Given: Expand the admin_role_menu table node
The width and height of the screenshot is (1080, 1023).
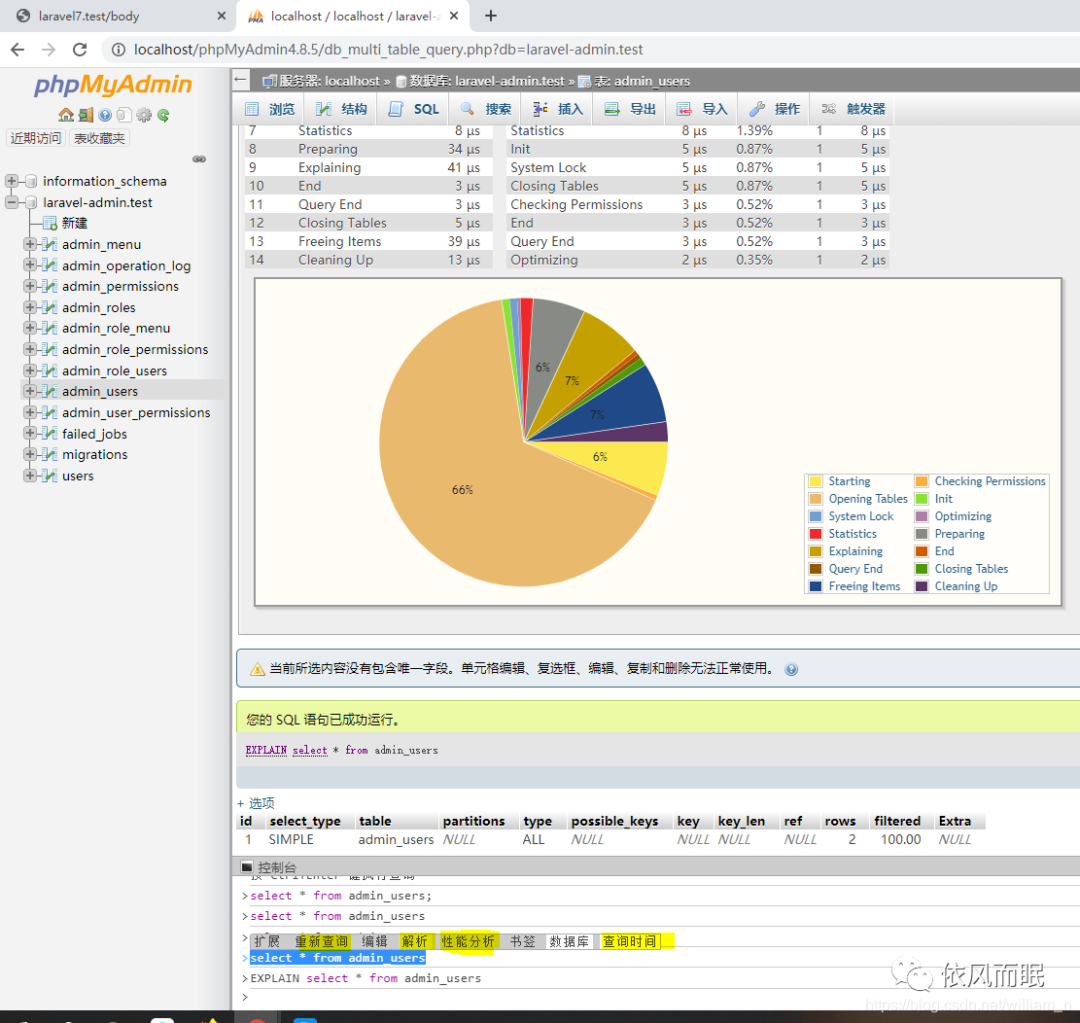Looking at the screenshot, I should 30,329.
